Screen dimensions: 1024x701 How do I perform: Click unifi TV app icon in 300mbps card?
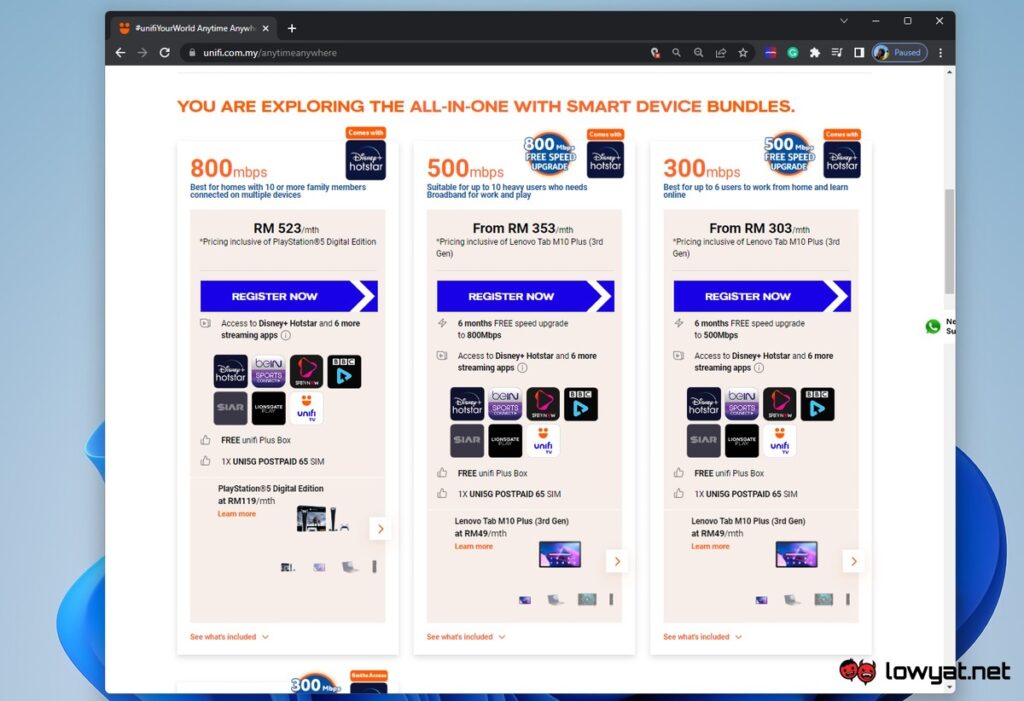tap(780, 440)
